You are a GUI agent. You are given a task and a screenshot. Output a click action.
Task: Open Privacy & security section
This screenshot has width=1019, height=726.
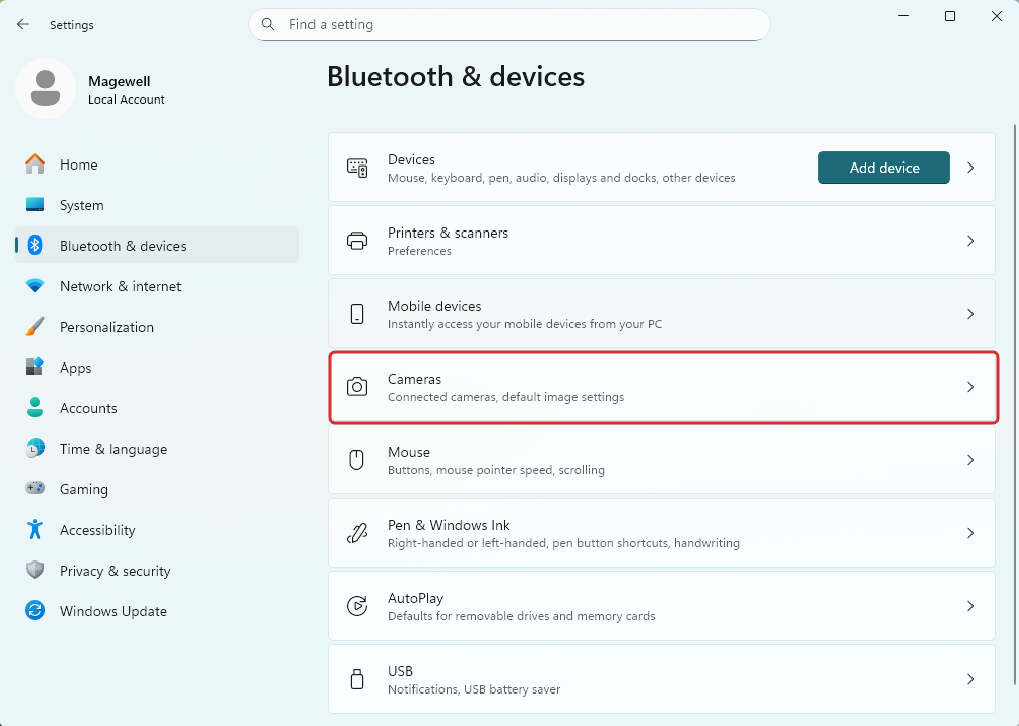(x=114, y=571)
